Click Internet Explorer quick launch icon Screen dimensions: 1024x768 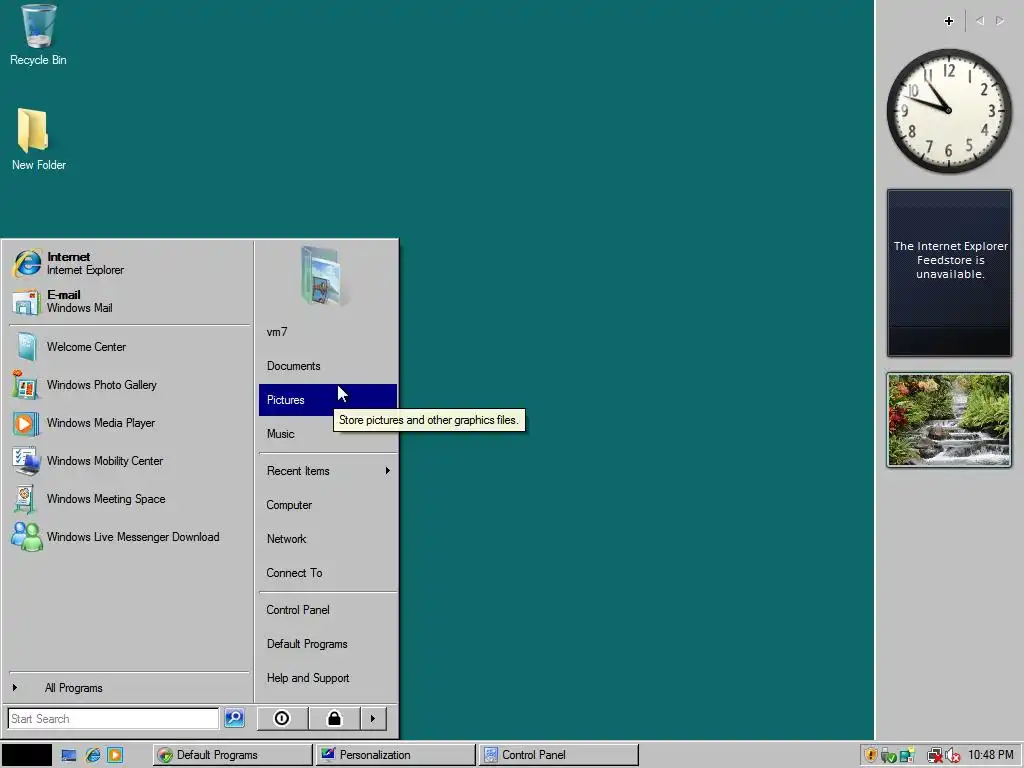click(93, 755)
